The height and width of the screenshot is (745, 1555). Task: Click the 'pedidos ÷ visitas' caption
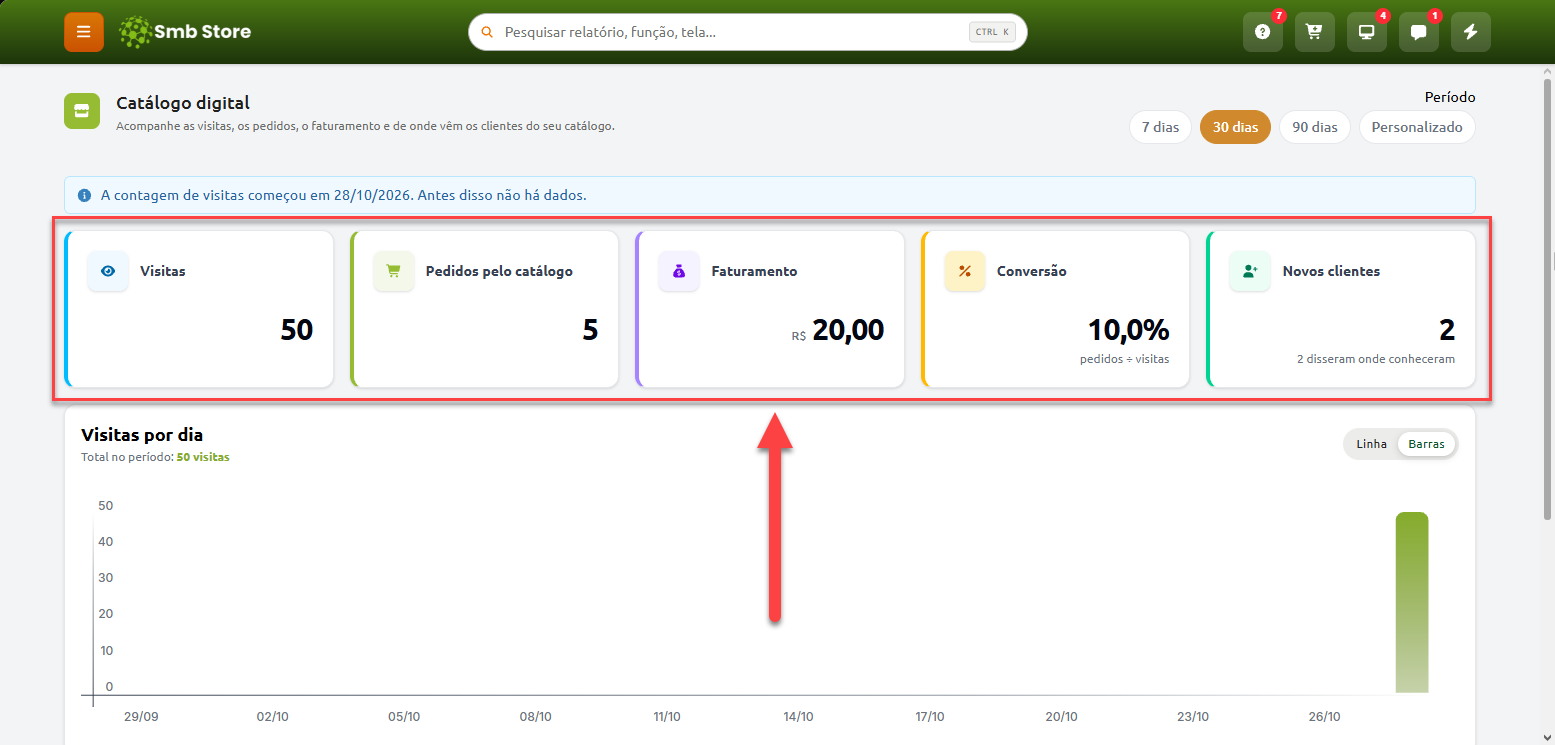[x=1124, y=359]
